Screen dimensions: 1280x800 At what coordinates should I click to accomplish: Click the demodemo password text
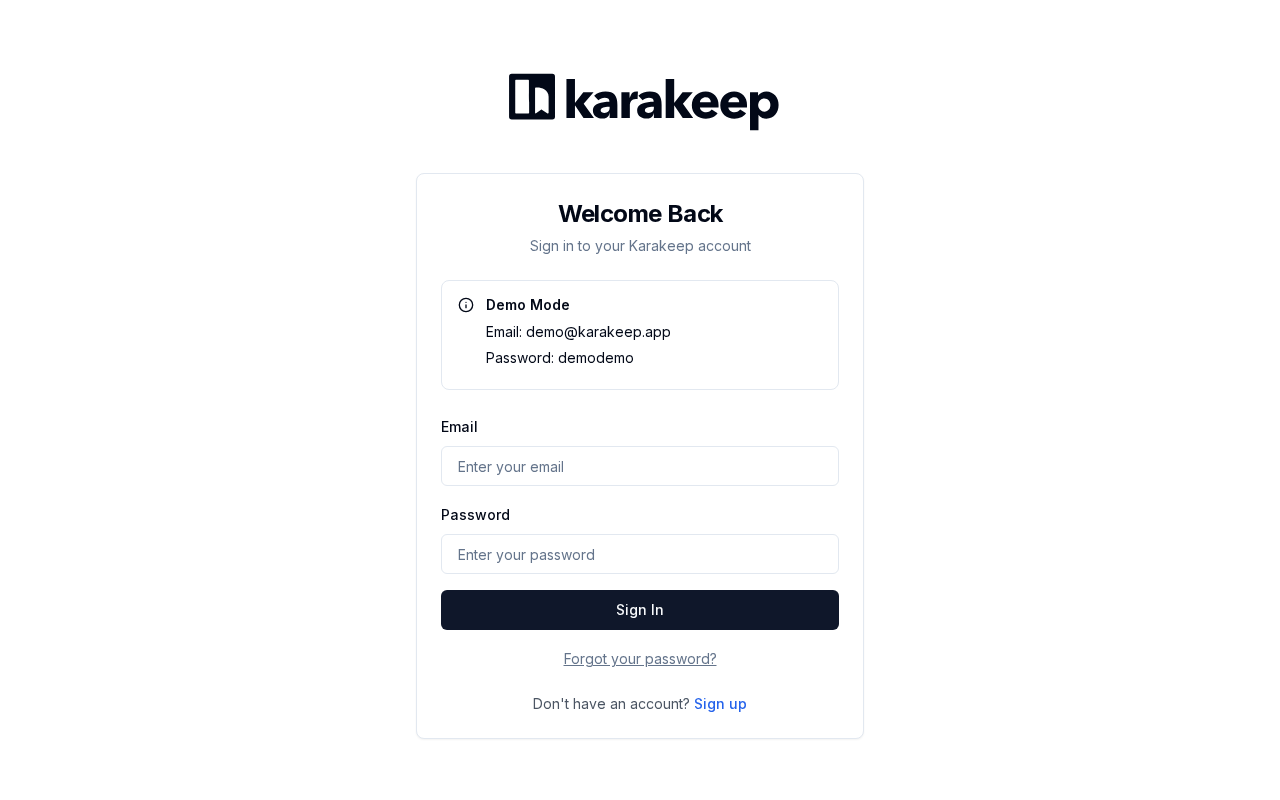596,358
